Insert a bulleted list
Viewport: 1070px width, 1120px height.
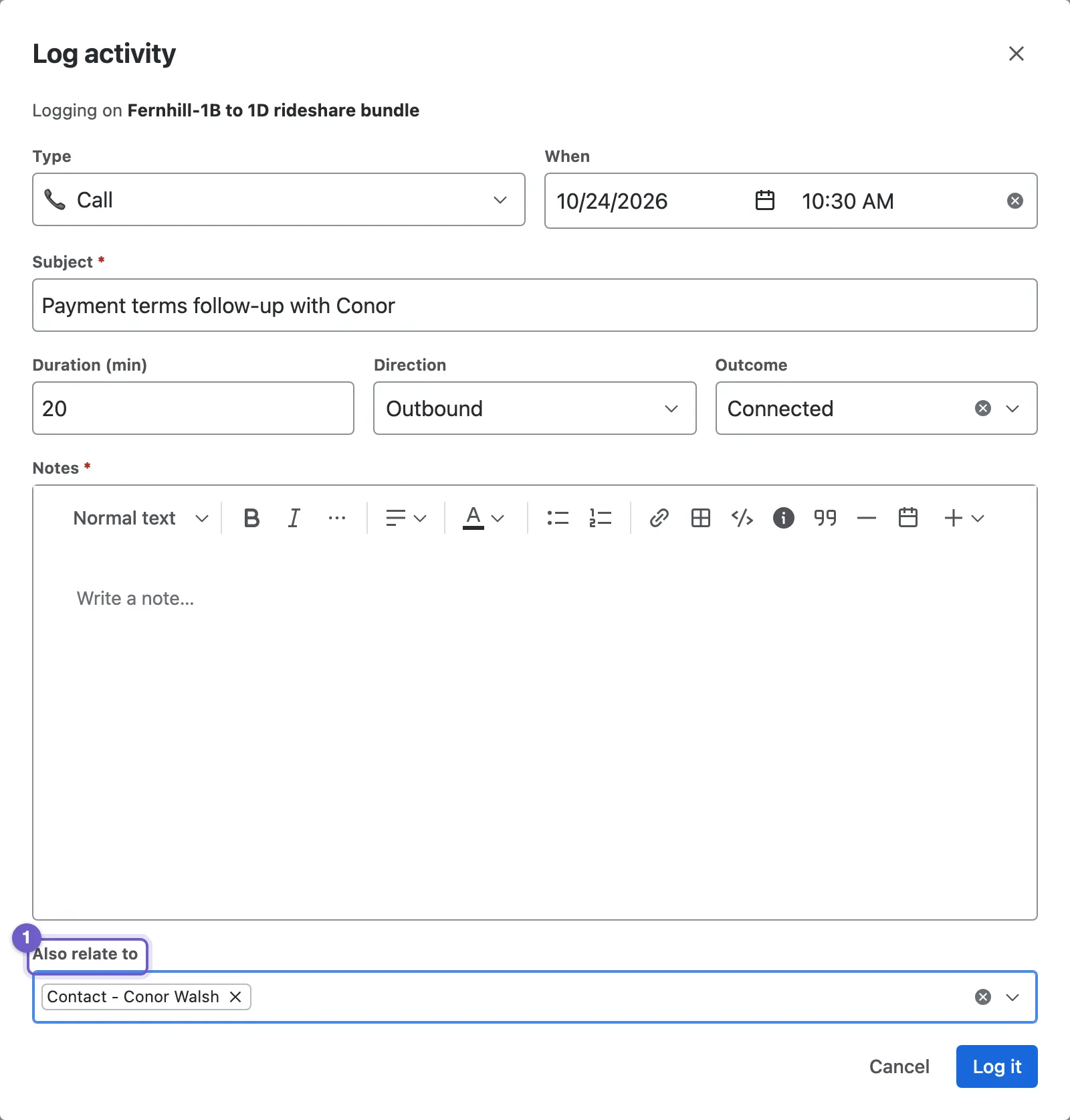pos(558,518)
